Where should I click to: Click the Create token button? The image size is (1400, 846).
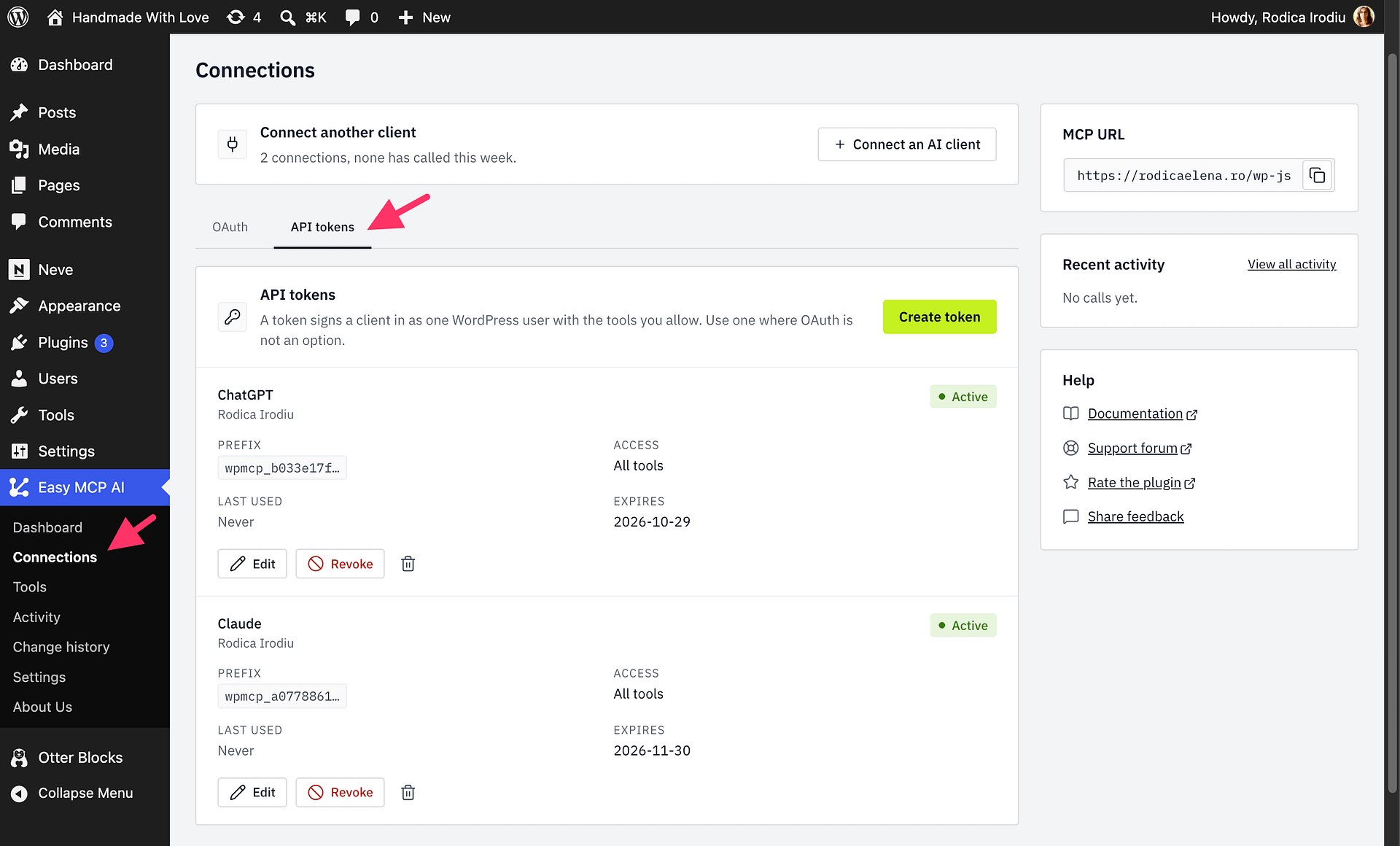click(939, 317)
